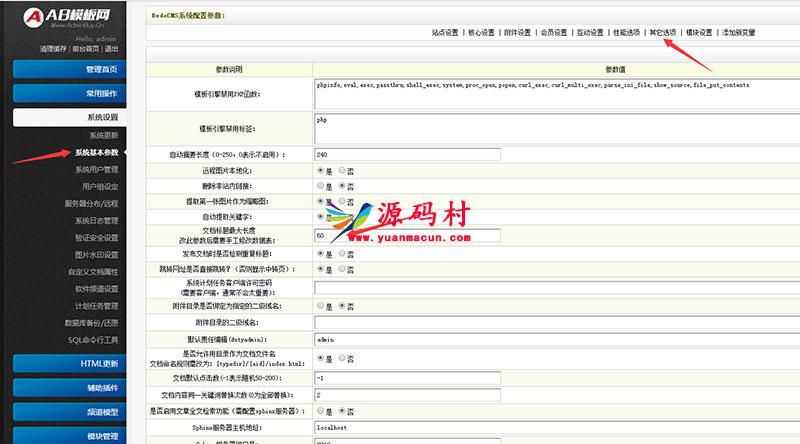The image size is (800, 444).
Task: Select 否 for 跳转网址是否直接跳转
Action: pos(342,268)
